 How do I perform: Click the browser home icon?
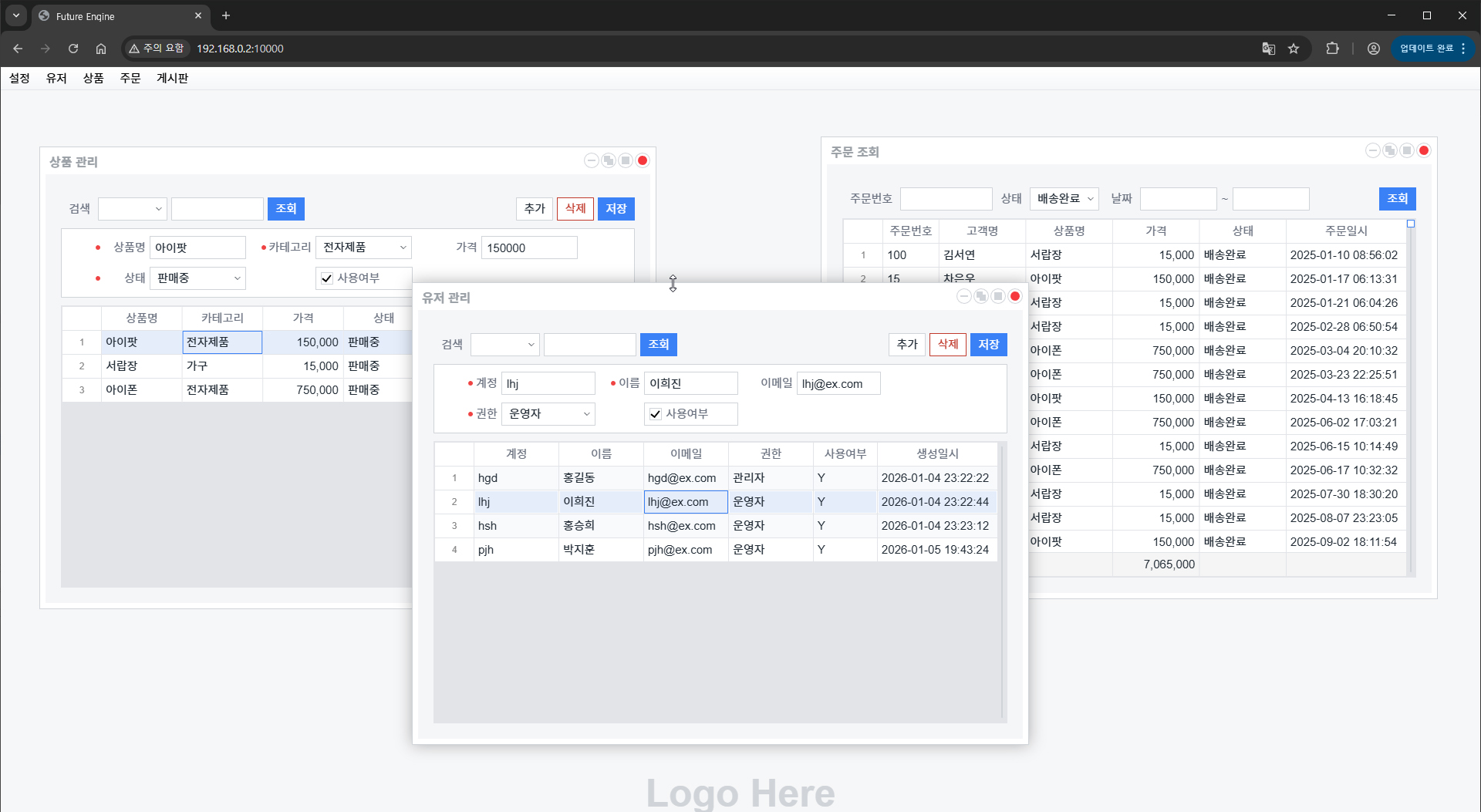click(x=101, y=49)
